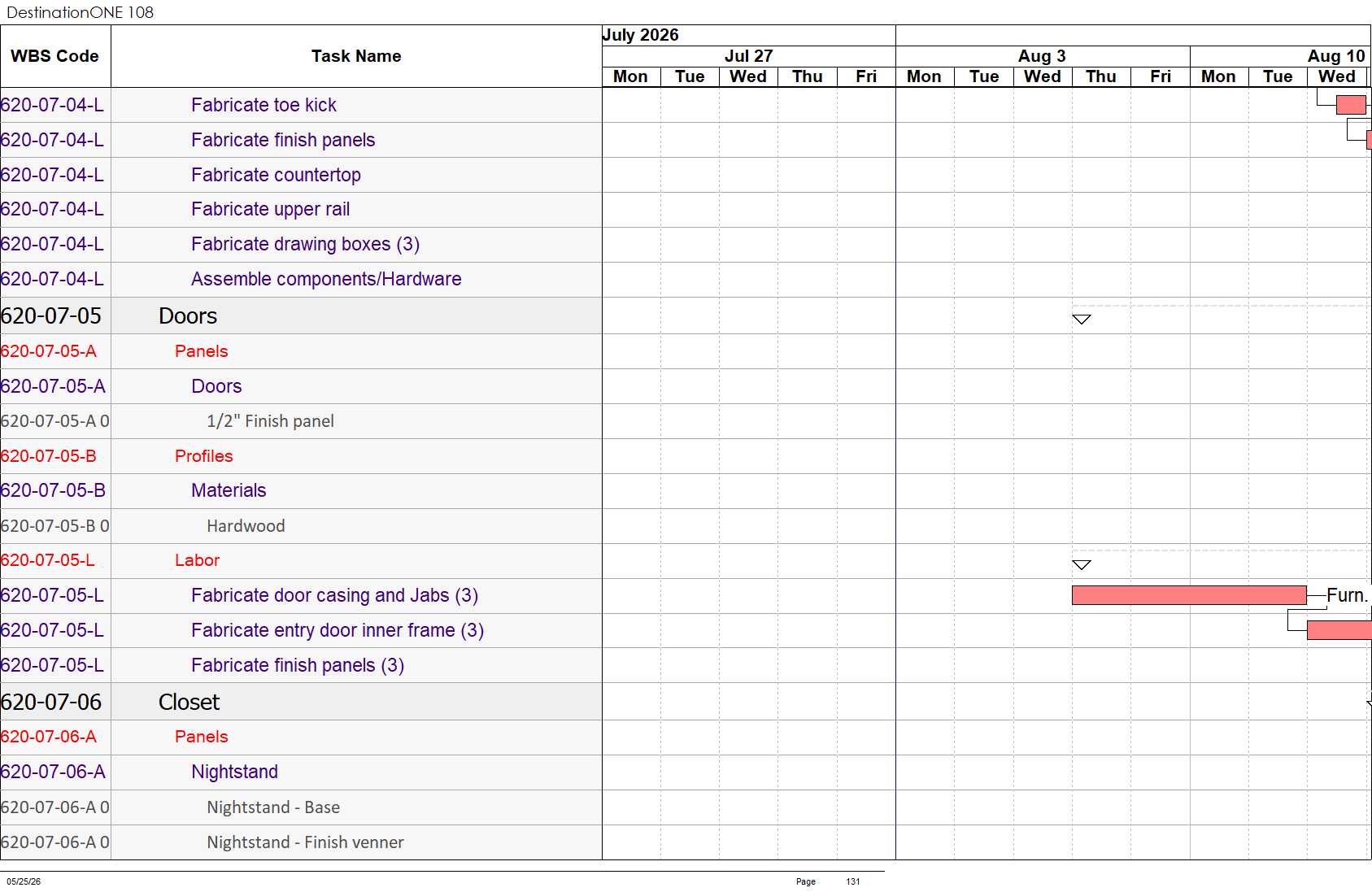Click the Jul 27 week header
This screenshot has height=892, width=1372.
coord(748,56)
